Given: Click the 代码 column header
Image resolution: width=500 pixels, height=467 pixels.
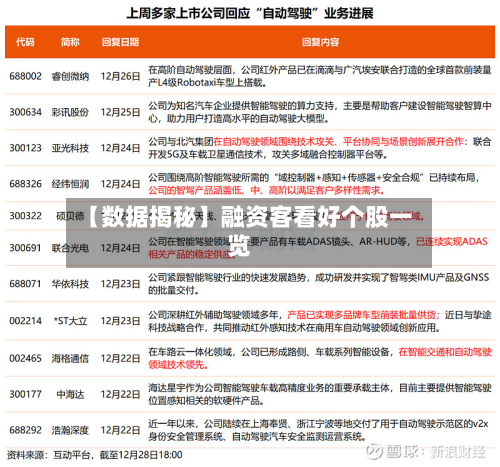Looking at the screenshot, I should pos(25,42).
